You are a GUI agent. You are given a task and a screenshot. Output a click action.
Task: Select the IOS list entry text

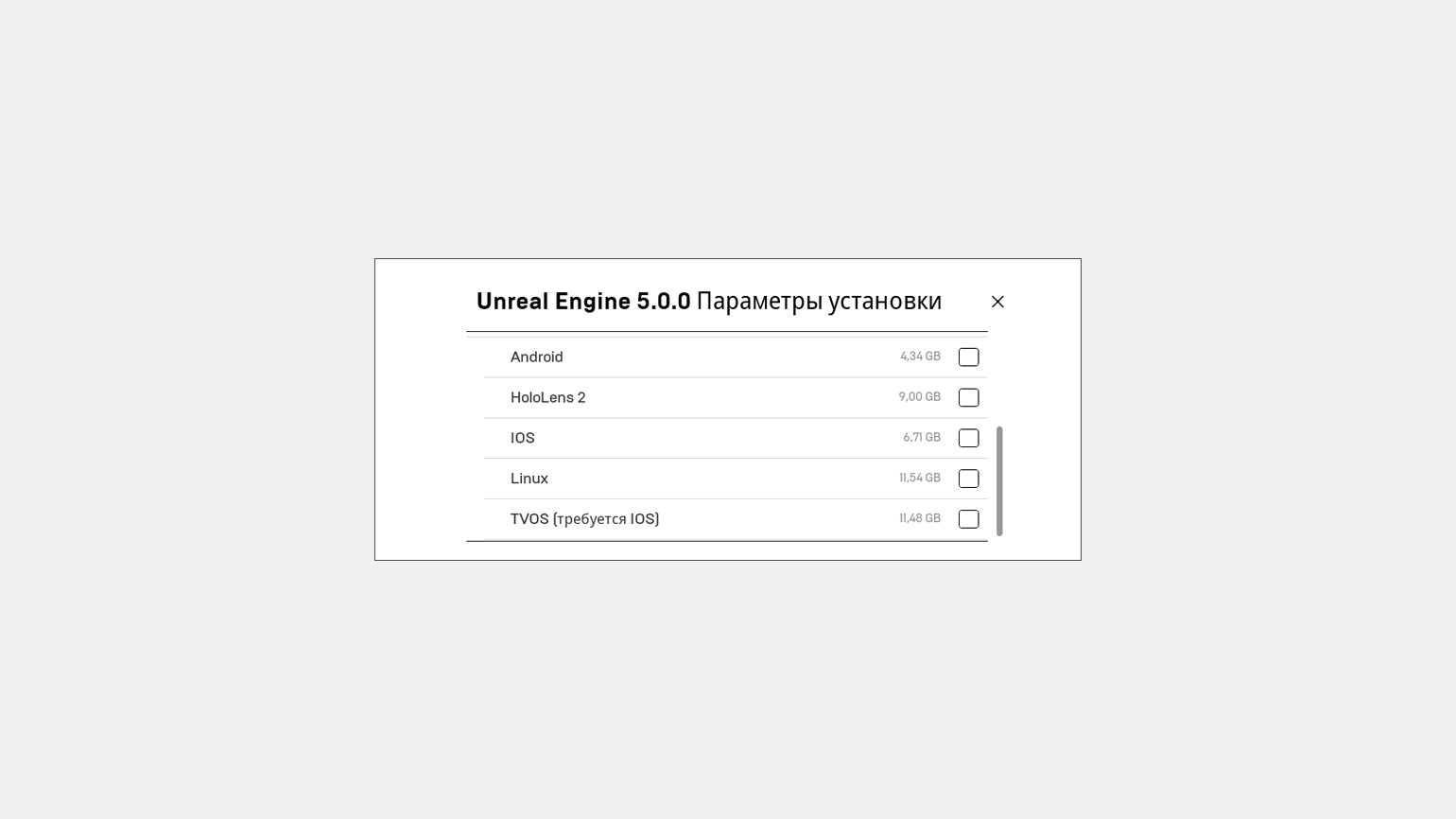pyautogui.click(x=522, y=438)
